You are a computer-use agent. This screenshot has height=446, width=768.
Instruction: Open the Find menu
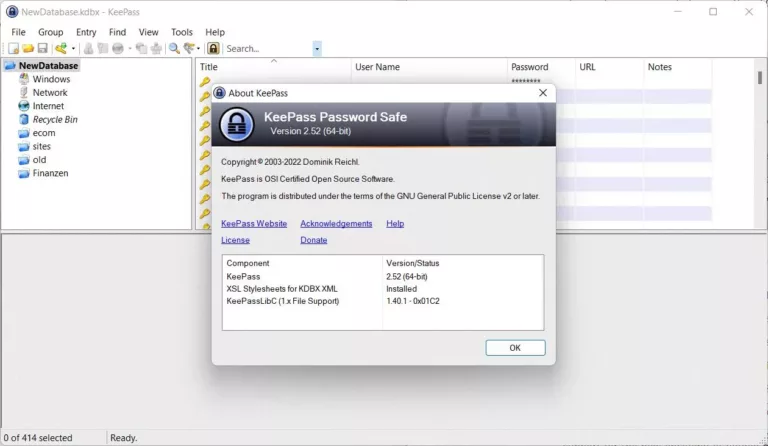coord(117,32)
